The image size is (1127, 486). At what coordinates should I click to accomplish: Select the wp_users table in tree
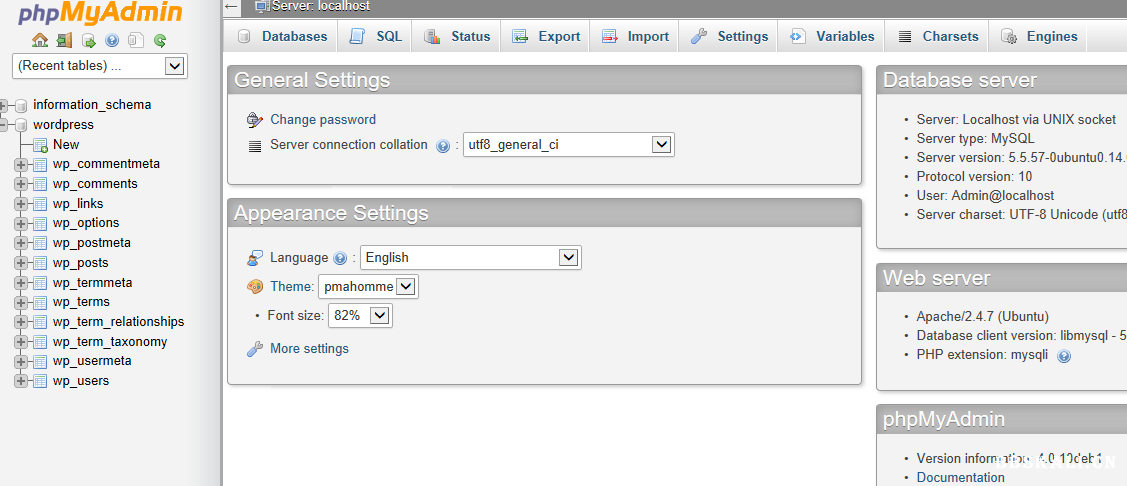(x=81, y=381)
